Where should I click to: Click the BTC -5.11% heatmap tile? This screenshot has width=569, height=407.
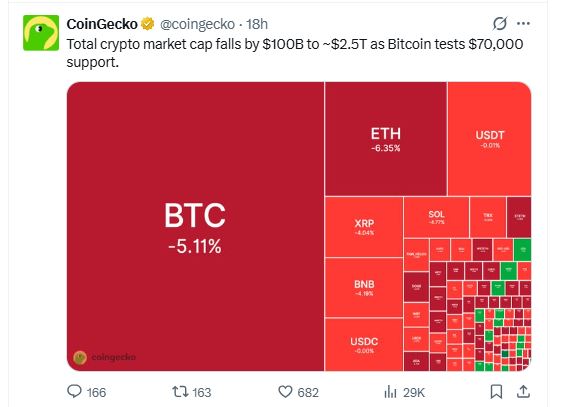(x=196, y=226)
